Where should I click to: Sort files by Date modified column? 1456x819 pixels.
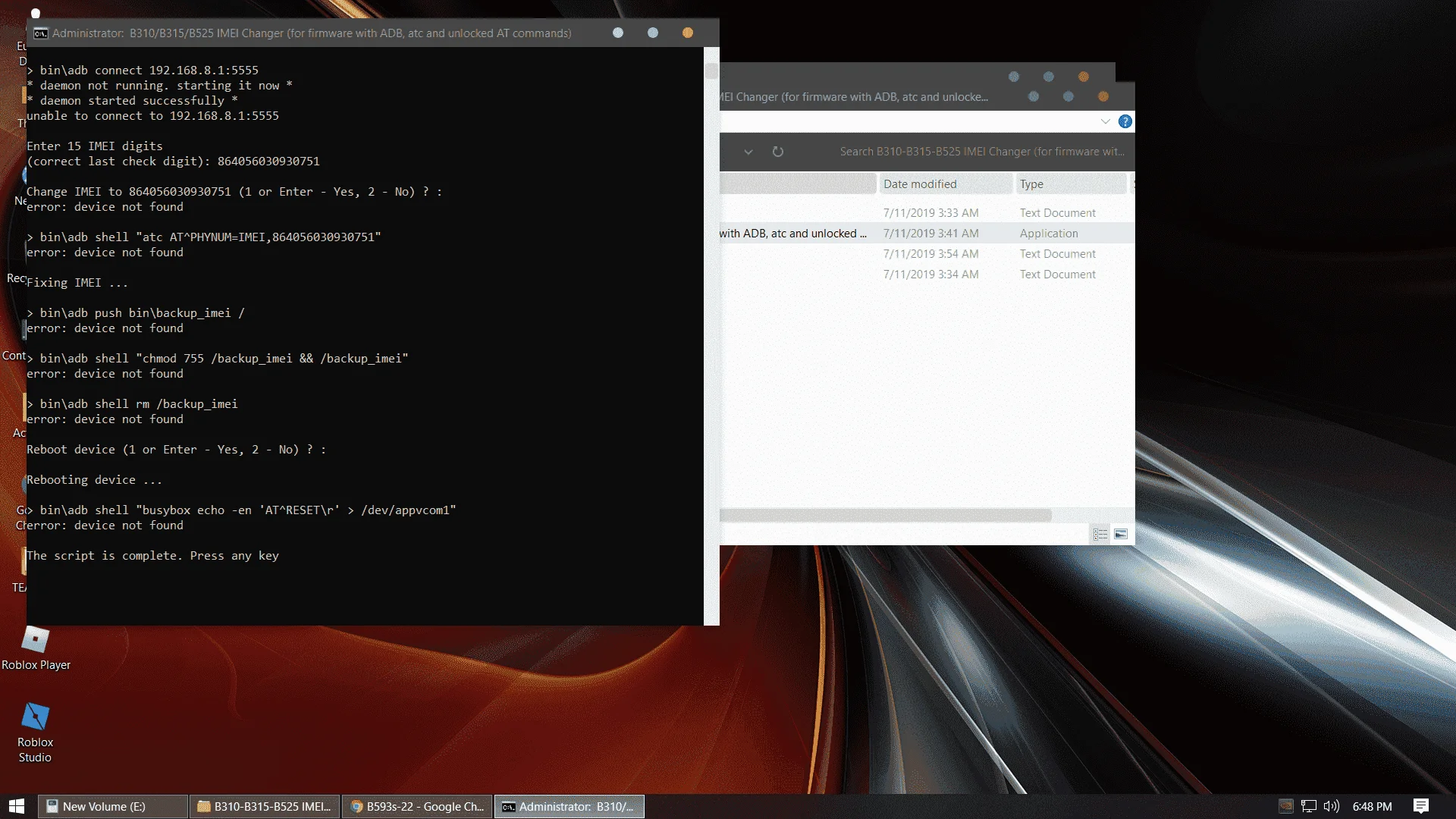click(945, 184)
